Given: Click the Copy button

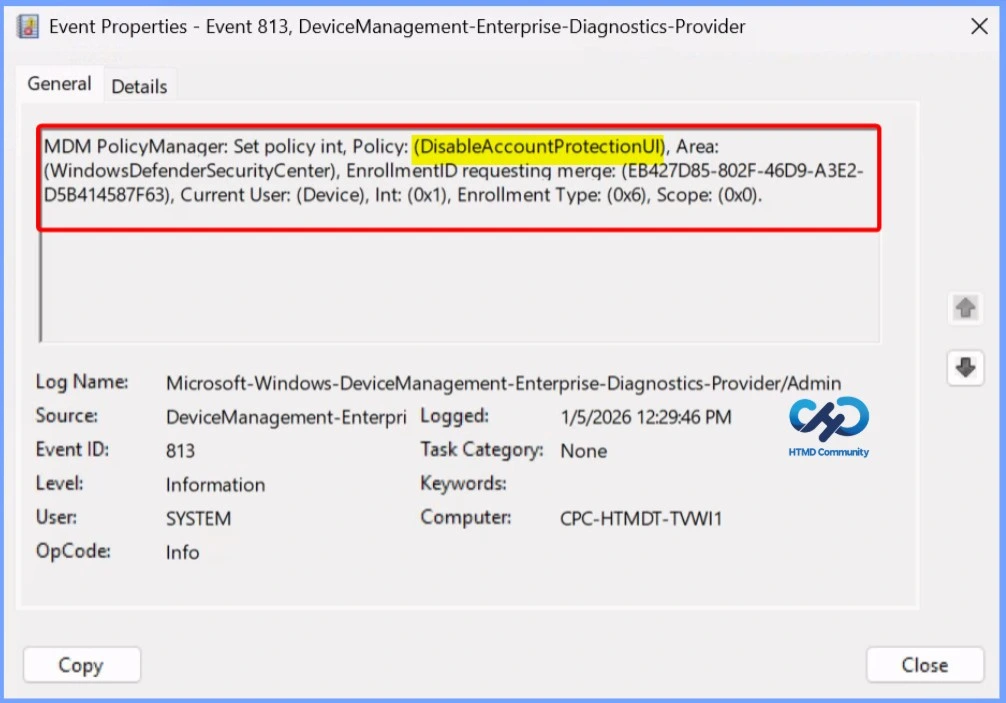Looking at the screenshot, I should tap(81, 664).
